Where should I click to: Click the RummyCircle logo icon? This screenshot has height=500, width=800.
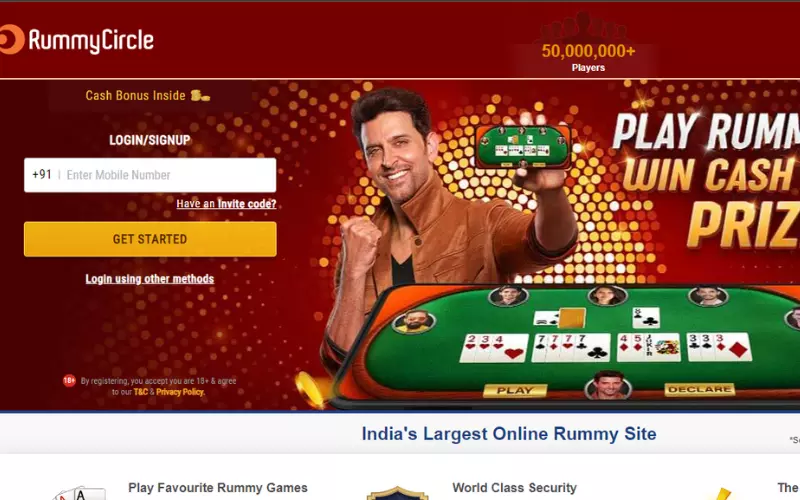point(11,39)
